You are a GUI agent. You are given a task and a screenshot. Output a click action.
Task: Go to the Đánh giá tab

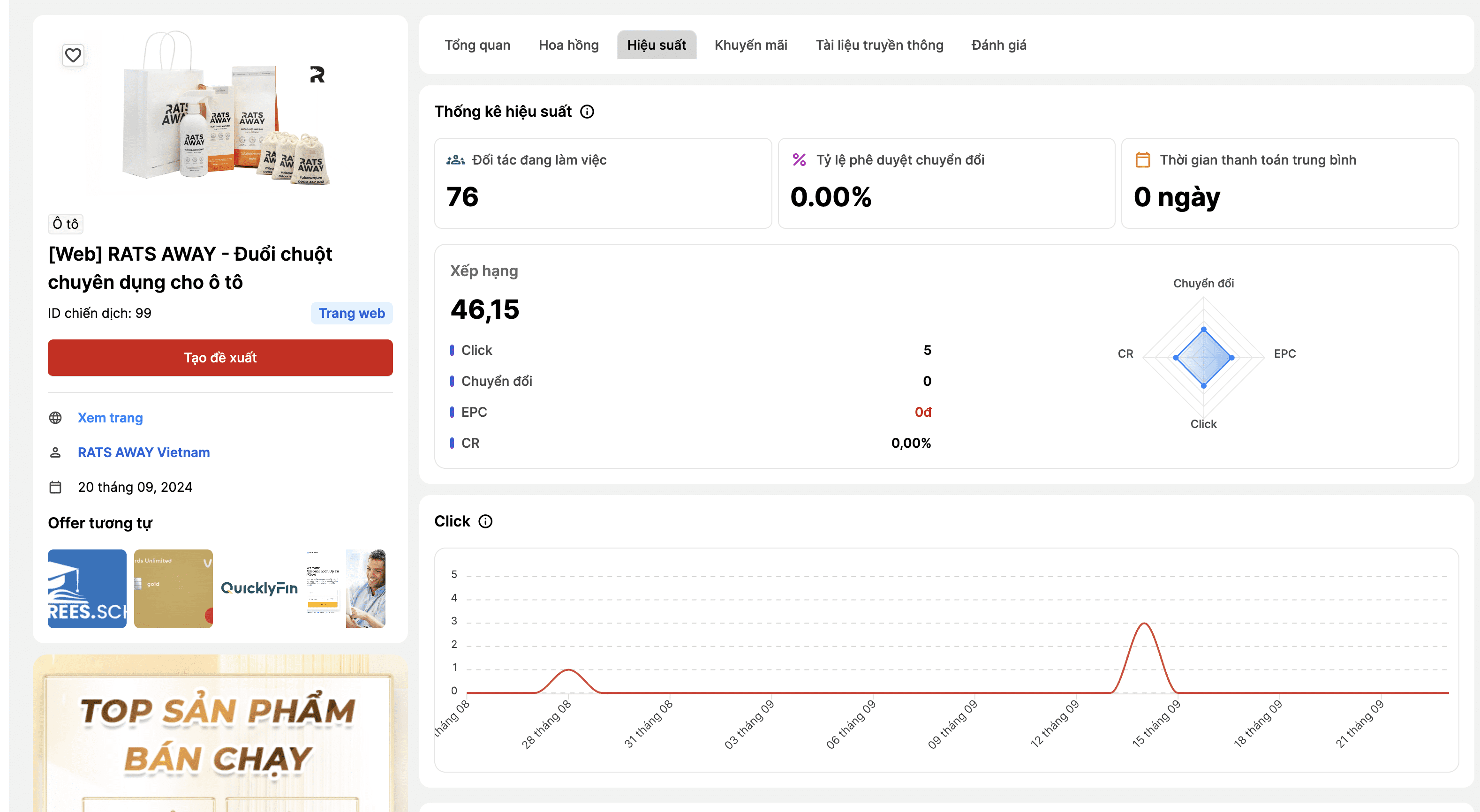998,45
